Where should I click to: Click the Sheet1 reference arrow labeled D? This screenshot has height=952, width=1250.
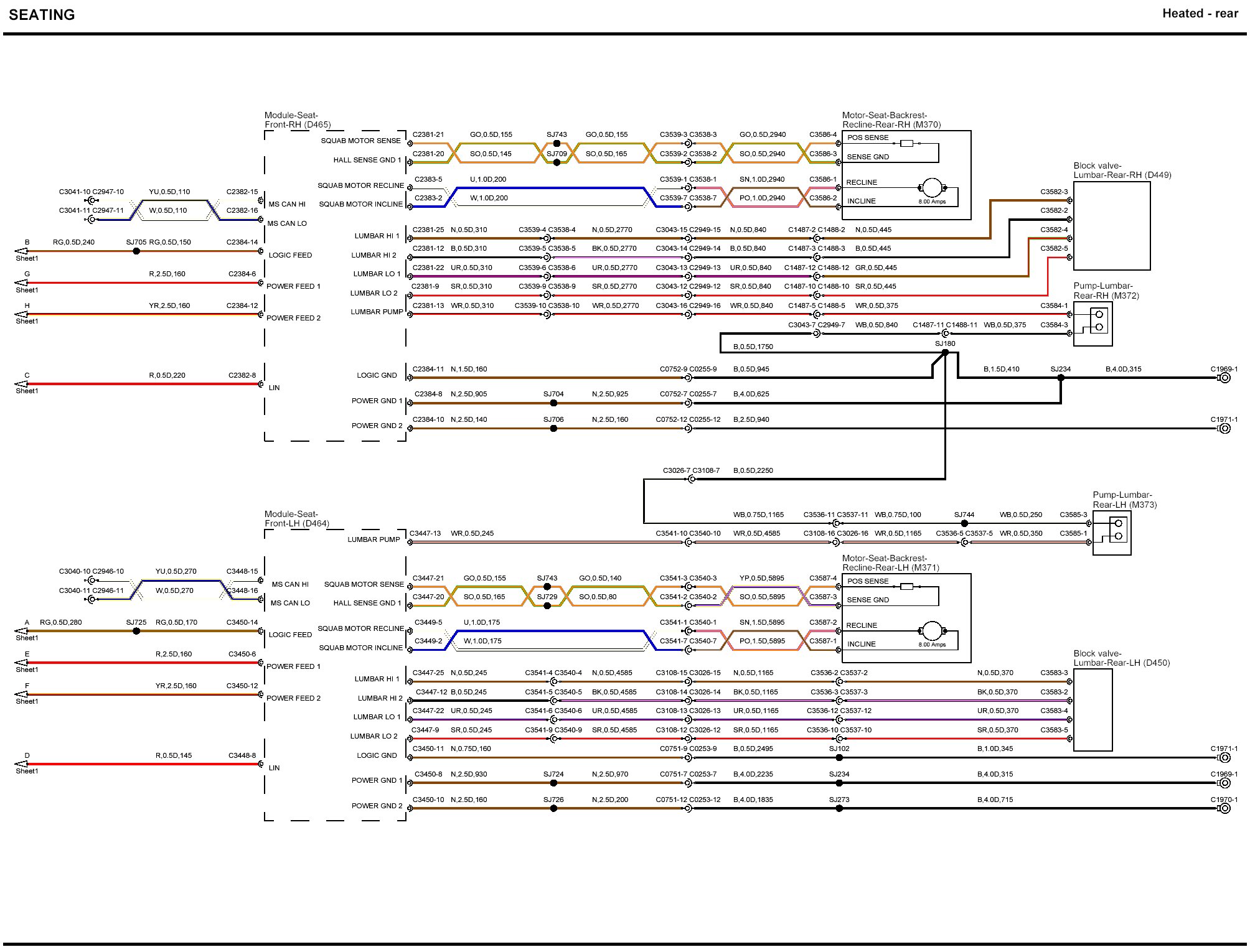(22, 764)
